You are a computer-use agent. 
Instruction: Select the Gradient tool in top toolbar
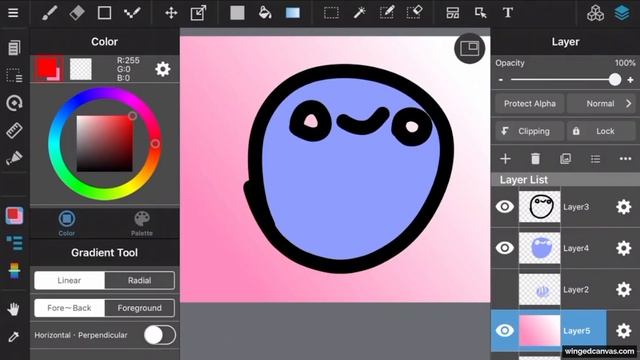tap(293, 13)
